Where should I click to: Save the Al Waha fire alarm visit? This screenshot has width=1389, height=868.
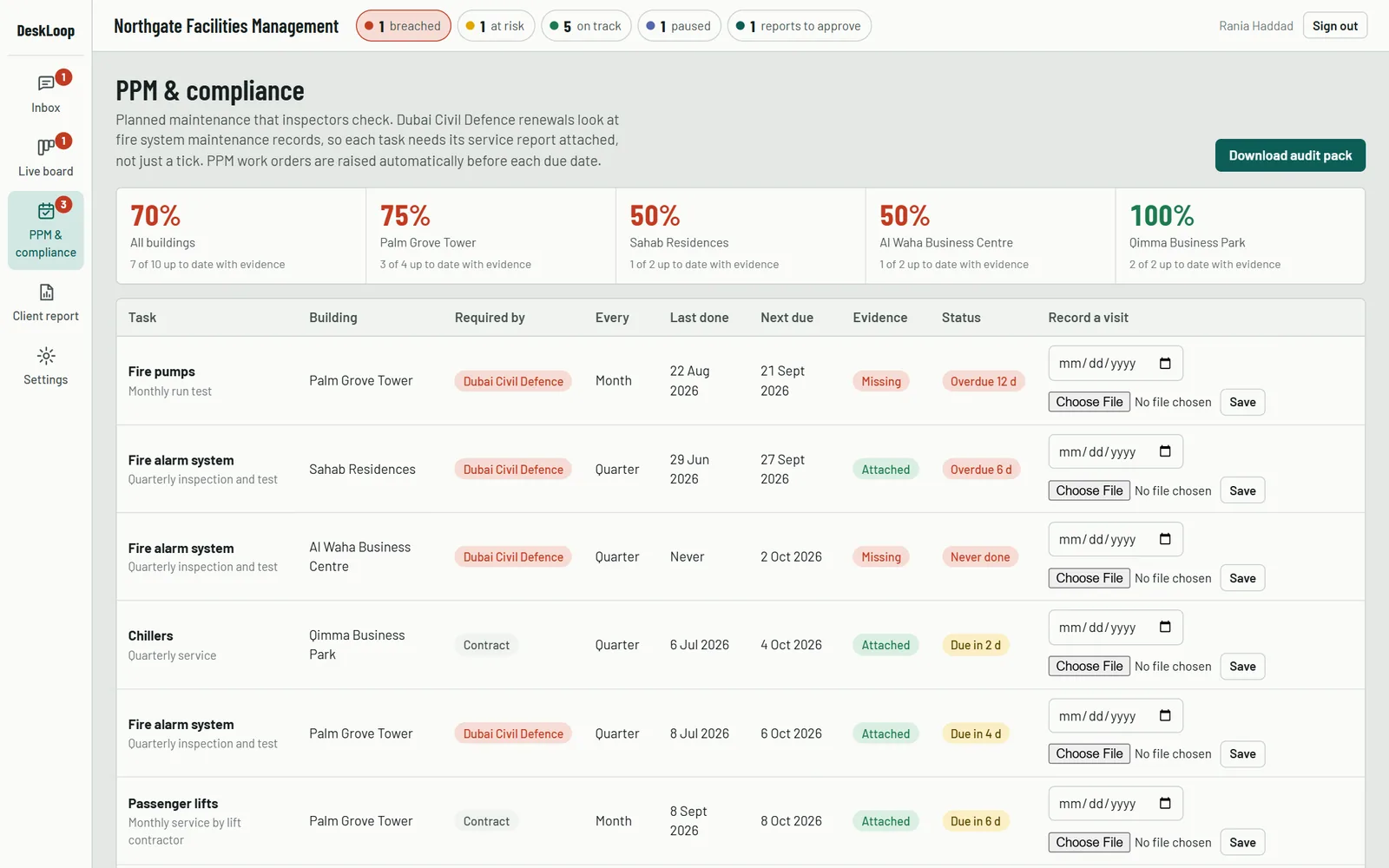click(1242, 578)
